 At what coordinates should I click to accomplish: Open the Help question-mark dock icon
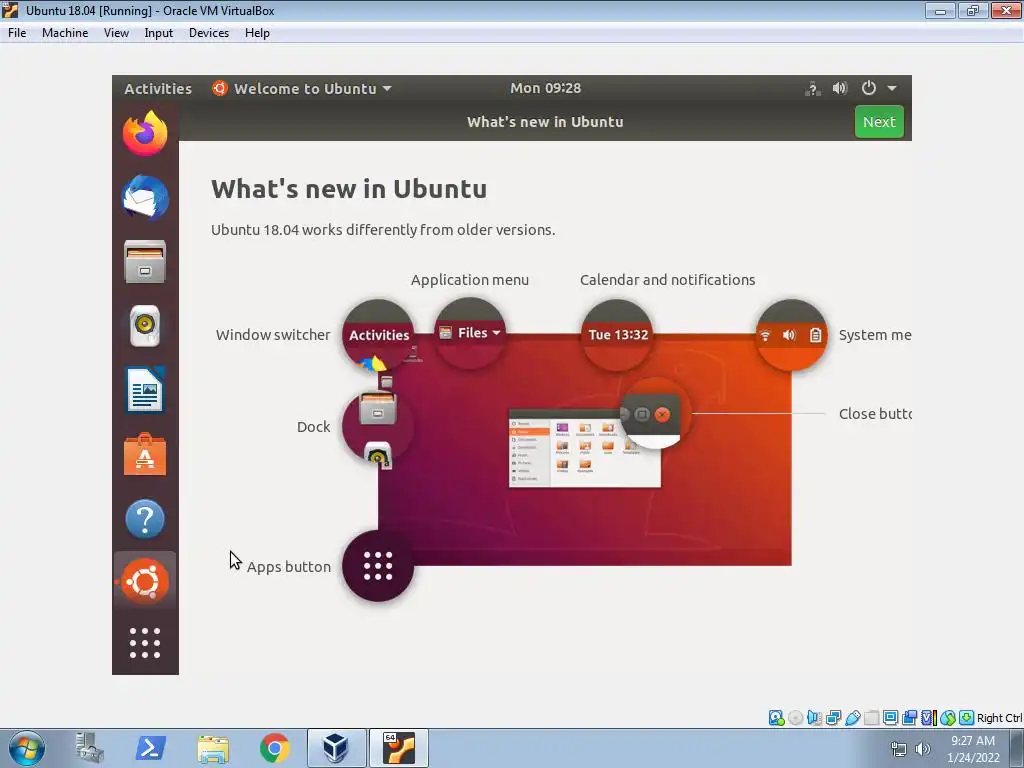click(x=145, y=519)
